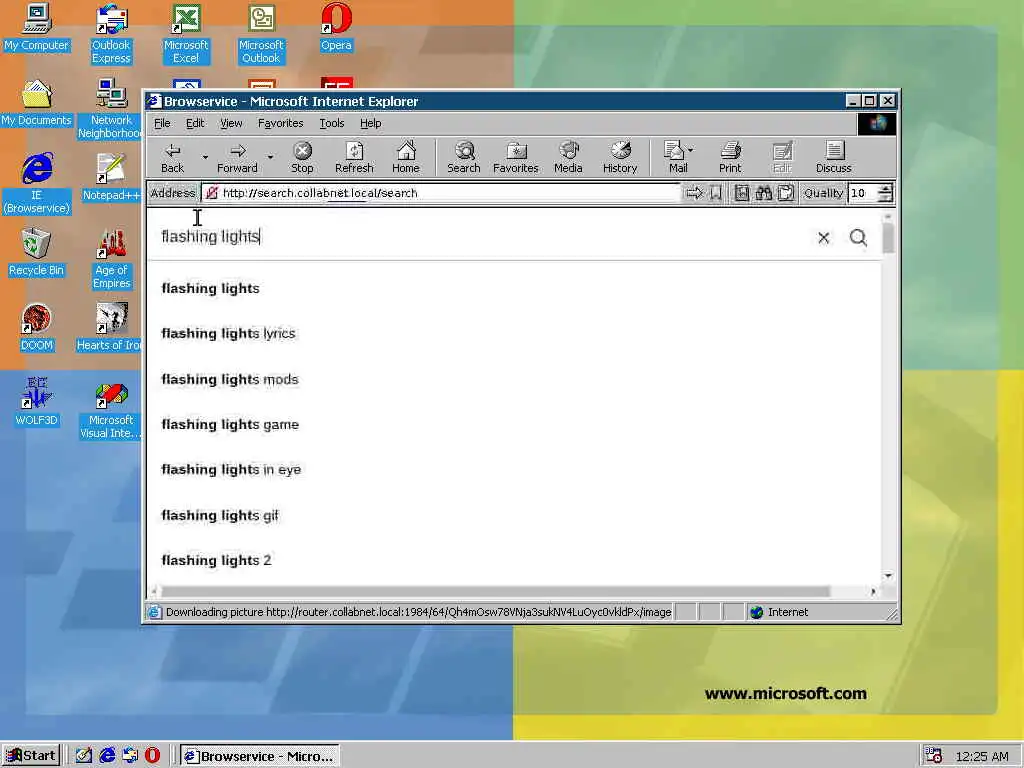
Task: Show the History pane
Action: click(x=620, y=158)
